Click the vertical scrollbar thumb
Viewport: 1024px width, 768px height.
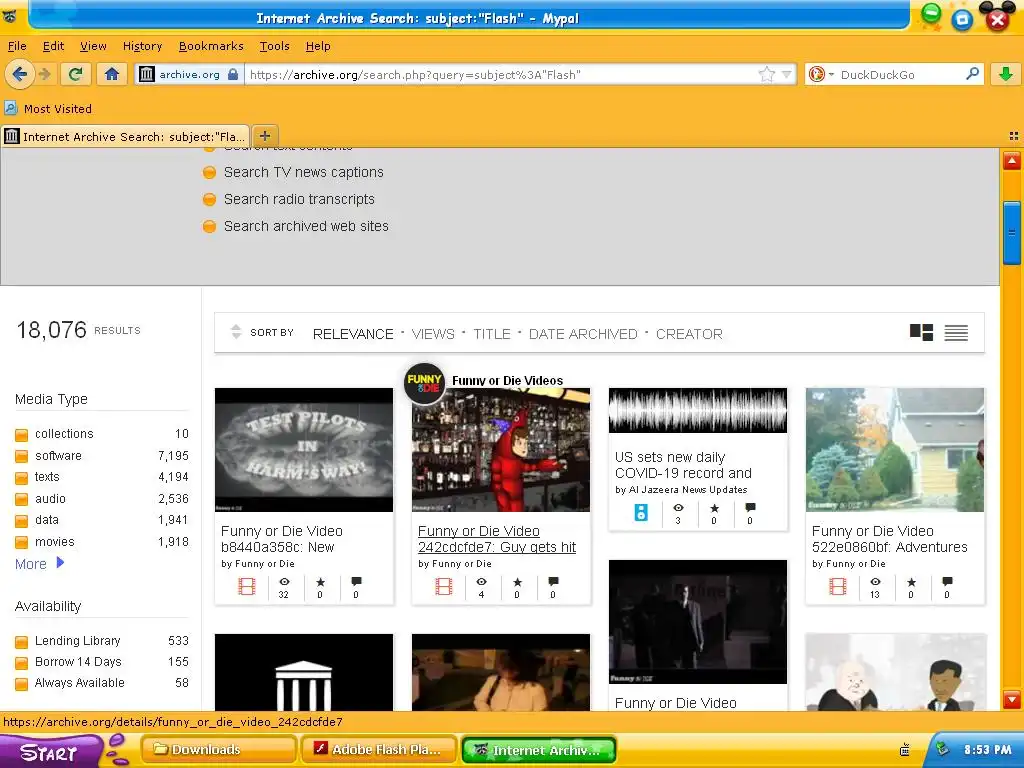pos(1012,233)
